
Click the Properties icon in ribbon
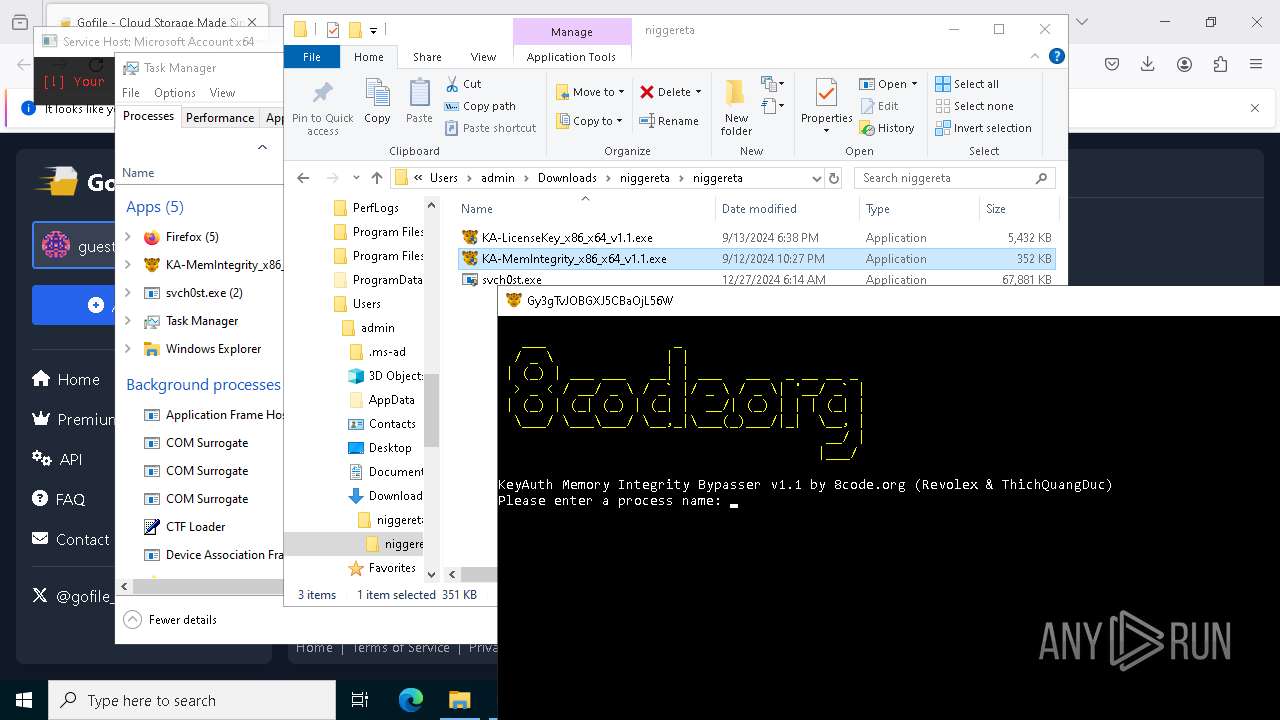pyautogui.click(x=826, y=93)
